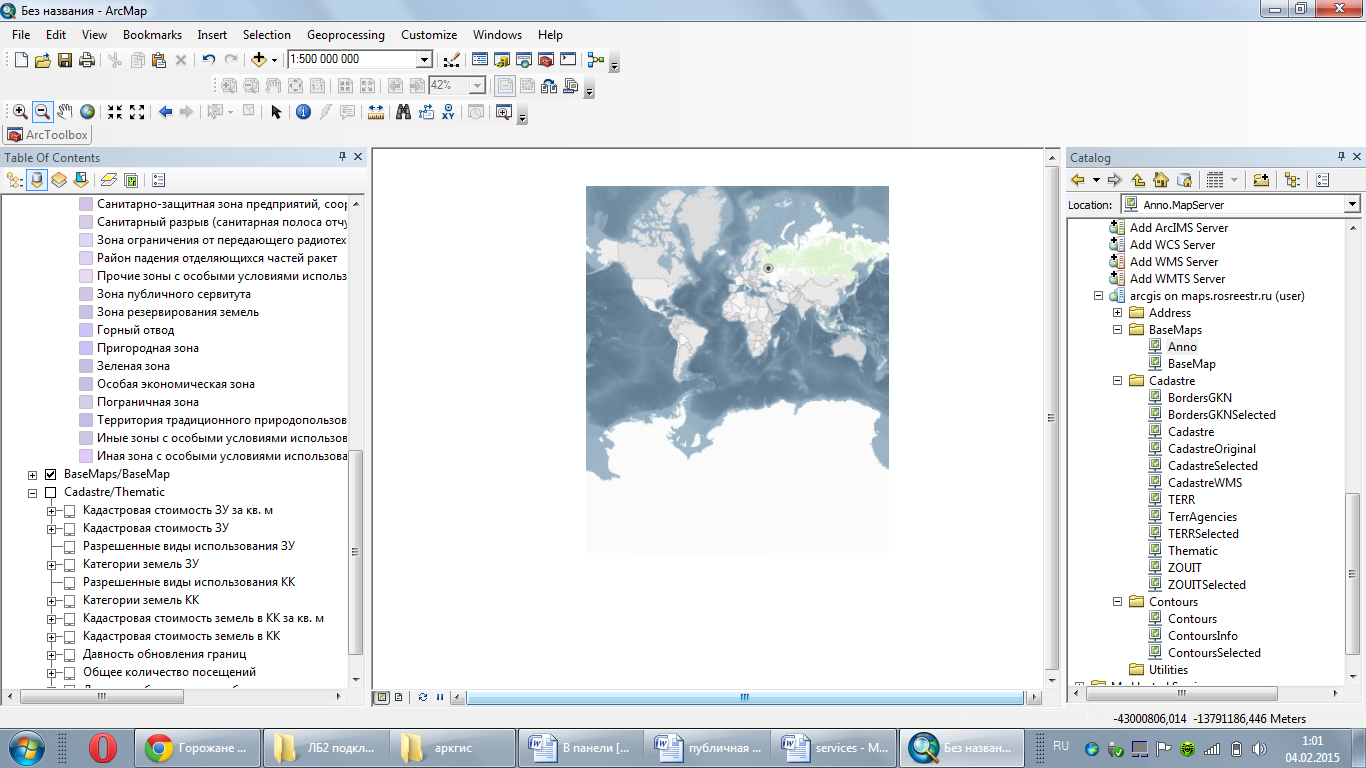Image resolution: width=1366 pixels, height=768 pixels.
Task: Click the light-purple swatch beside Горный отвод
Action: pos(85,330)
